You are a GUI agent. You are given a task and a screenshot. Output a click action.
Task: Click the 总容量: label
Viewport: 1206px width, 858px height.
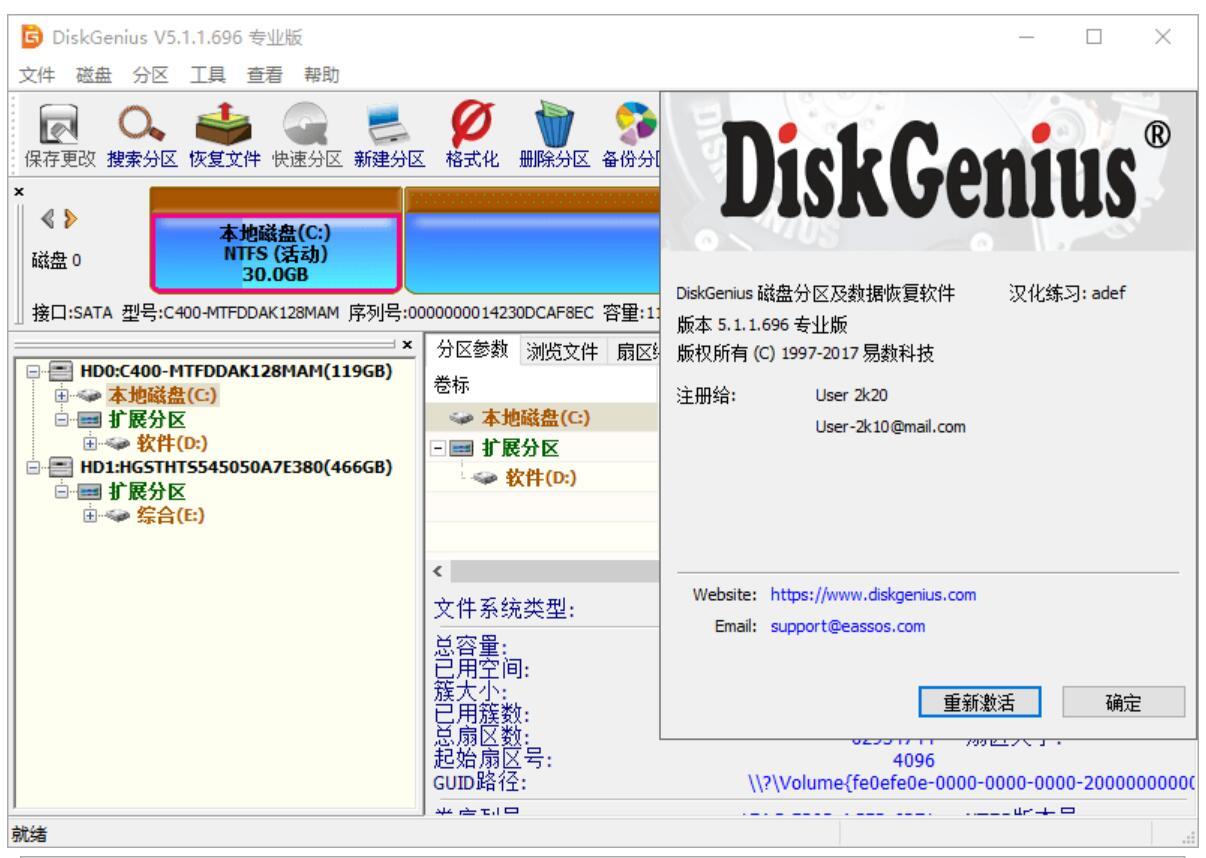(471, 646)
